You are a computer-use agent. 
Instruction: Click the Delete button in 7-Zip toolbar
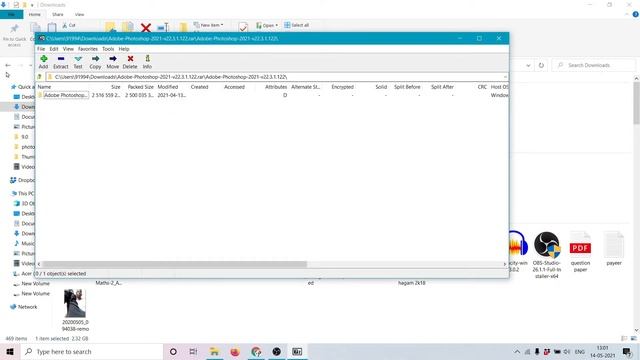click(x=130, y=62)
